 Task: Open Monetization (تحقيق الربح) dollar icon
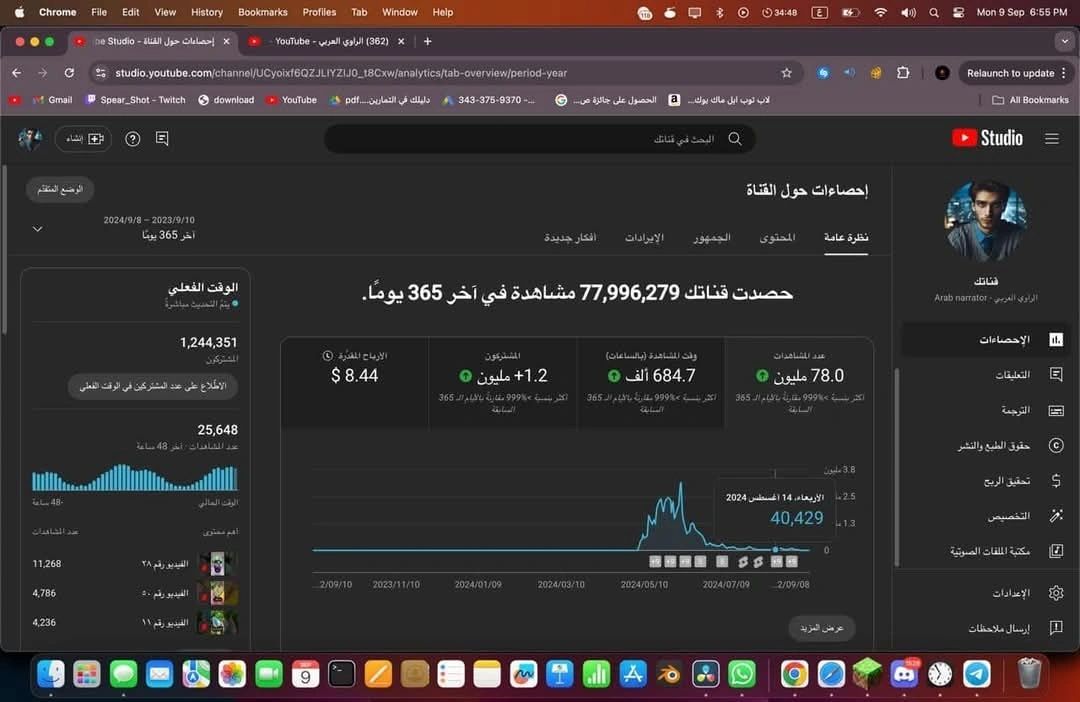[x=1055, y=481]
